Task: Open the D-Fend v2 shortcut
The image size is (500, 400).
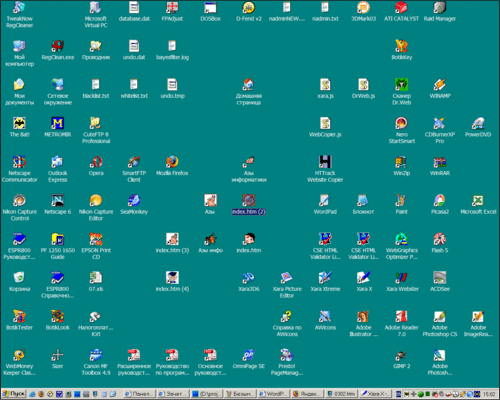Action: tap(249, 7)
